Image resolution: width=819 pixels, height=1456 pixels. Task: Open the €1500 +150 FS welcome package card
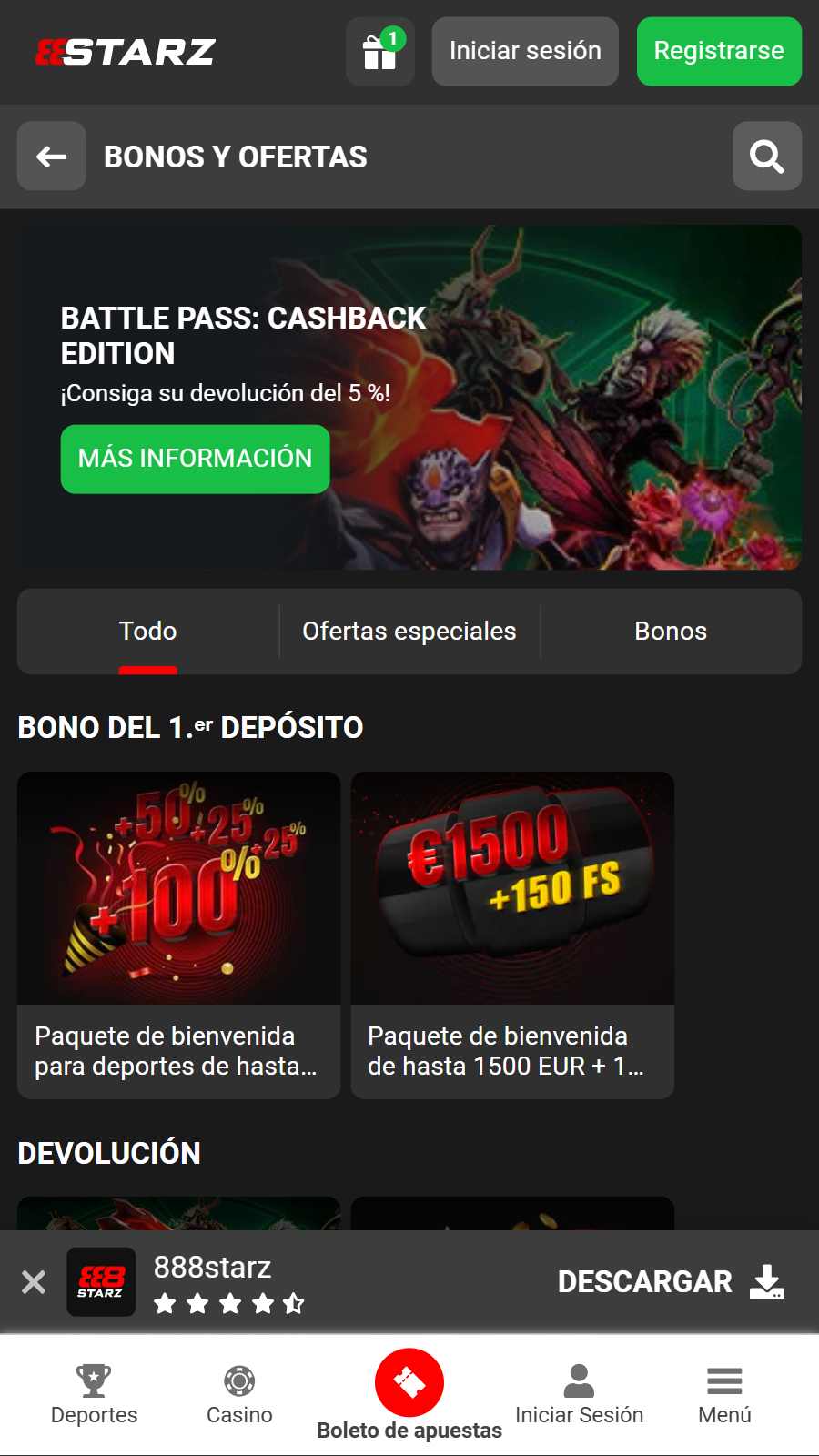[512, 935]
